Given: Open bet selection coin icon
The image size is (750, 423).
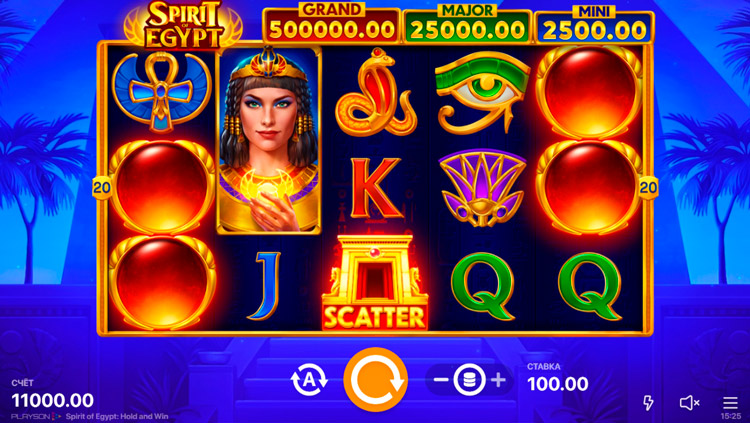Looking at the screenshot, I should 469,380.
